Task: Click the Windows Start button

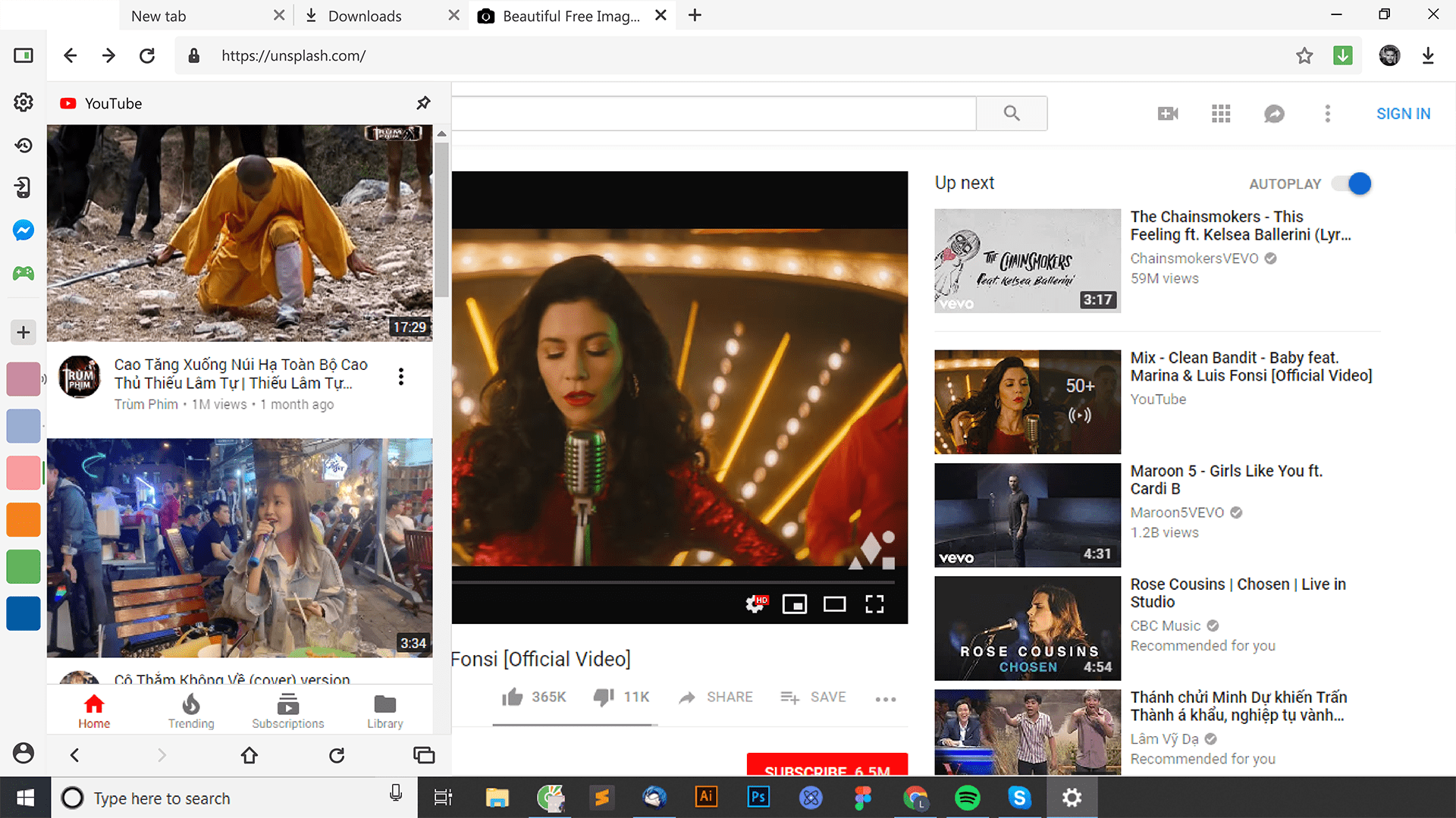Action: [x=25, y=798]
